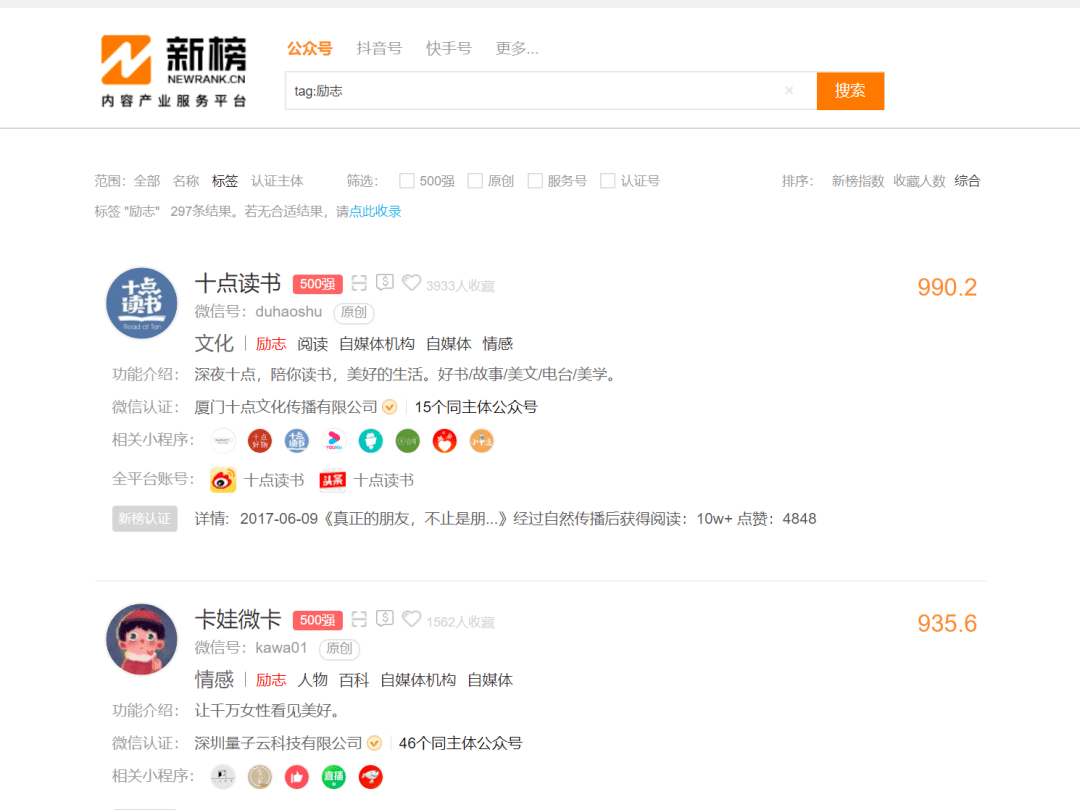Screen dimensions: 1080x810
Task: Open the 卡娃微卡 avatar thumbnail
Action: coord(142,639)
